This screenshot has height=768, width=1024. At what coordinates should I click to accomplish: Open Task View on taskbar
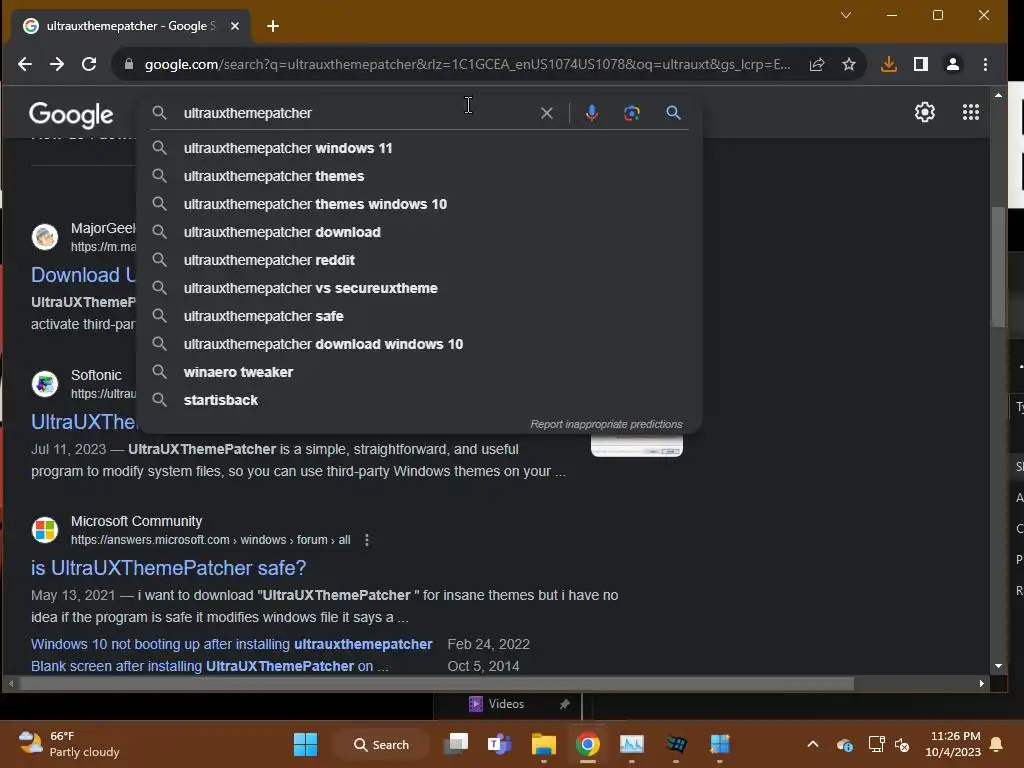(x=456, y=744)
